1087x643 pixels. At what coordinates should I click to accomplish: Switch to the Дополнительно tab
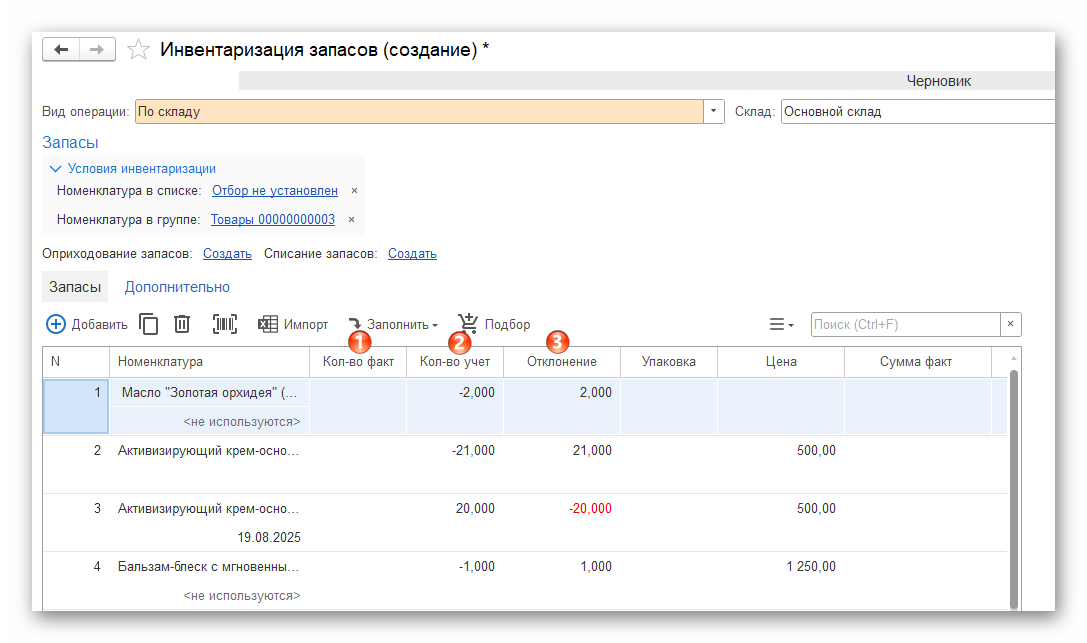[177, 287]
